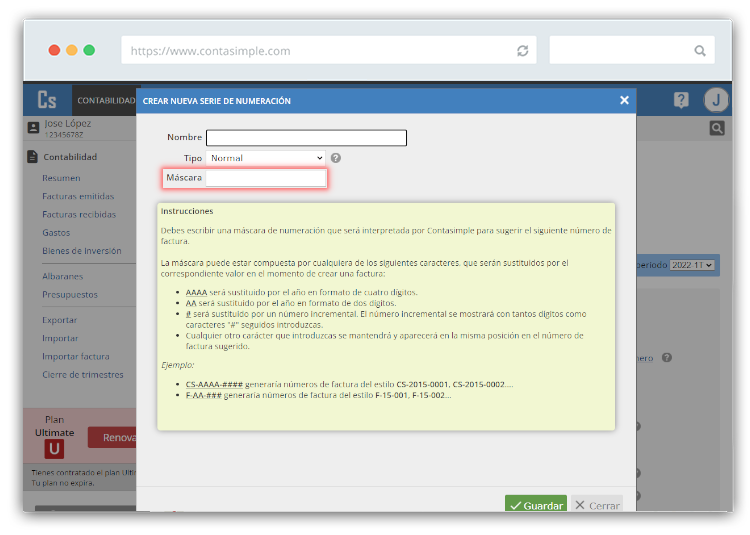Open the period dropdown showing 2022 1T

pos(692,265)
